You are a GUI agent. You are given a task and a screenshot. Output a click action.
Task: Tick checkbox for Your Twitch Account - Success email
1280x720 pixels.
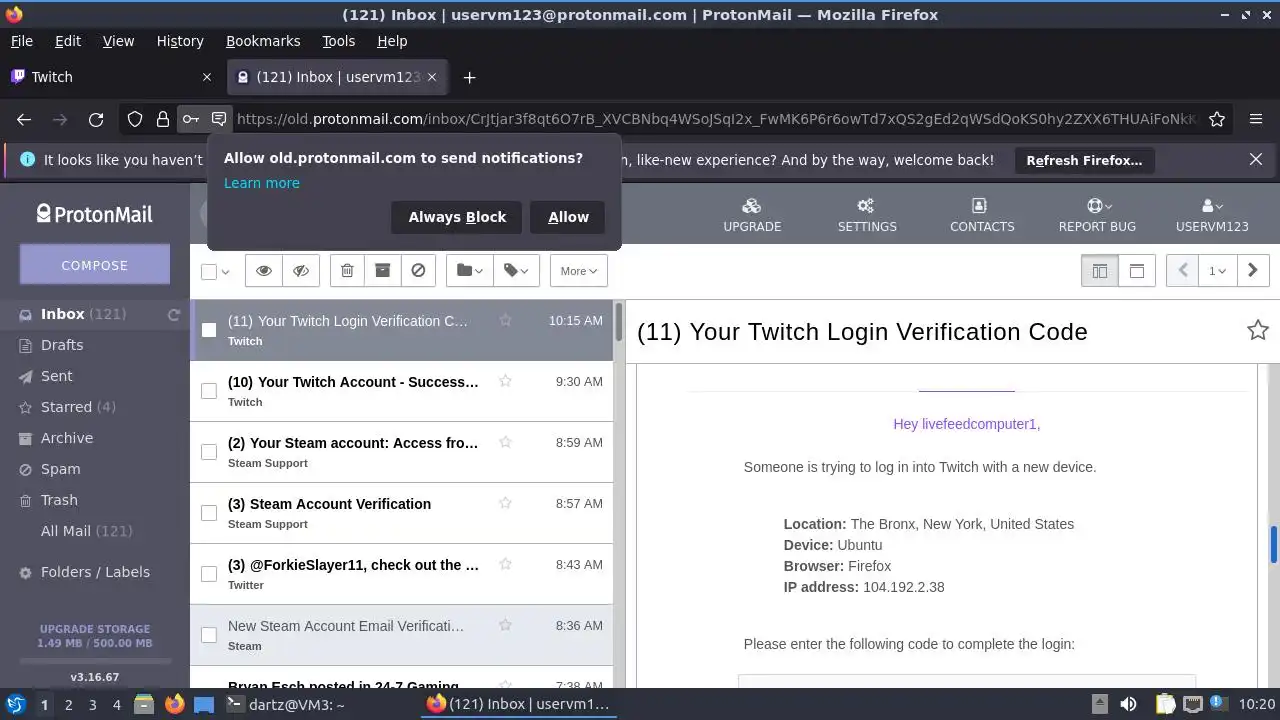(209, 391)
